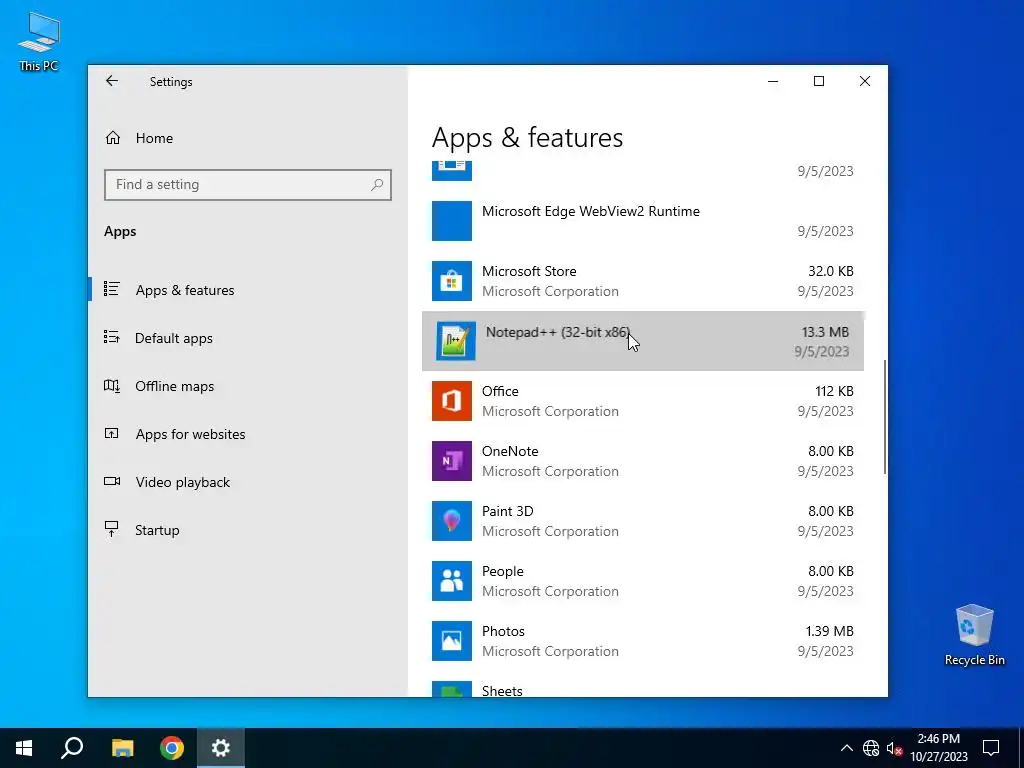Open the Apps for websites page
This screenshot has height=768, width=1024.
pos(191,434)
